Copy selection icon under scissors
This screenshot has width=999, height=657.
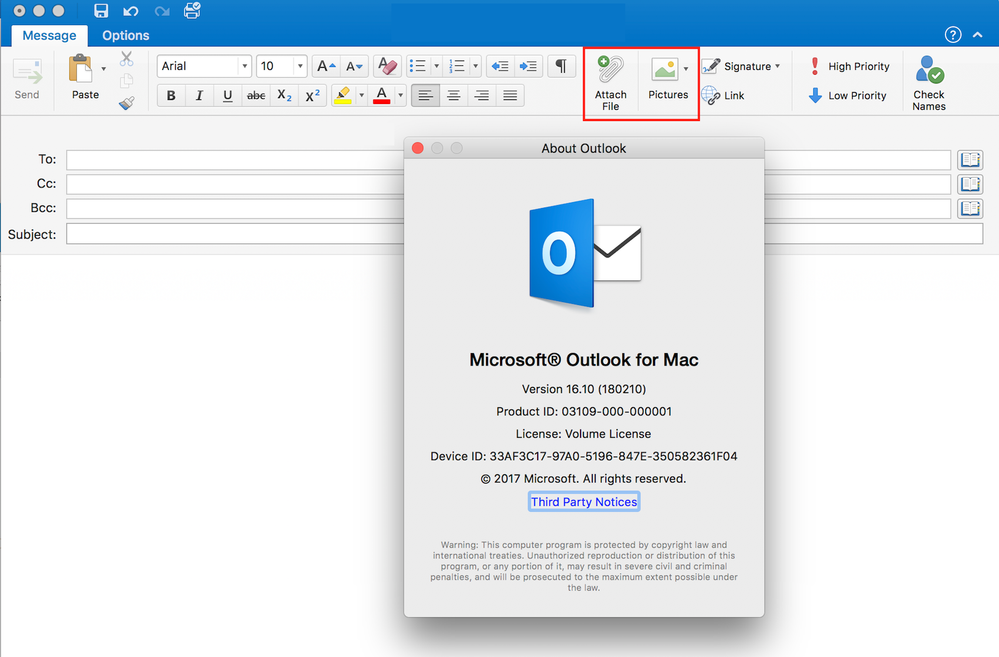(127, 81)
